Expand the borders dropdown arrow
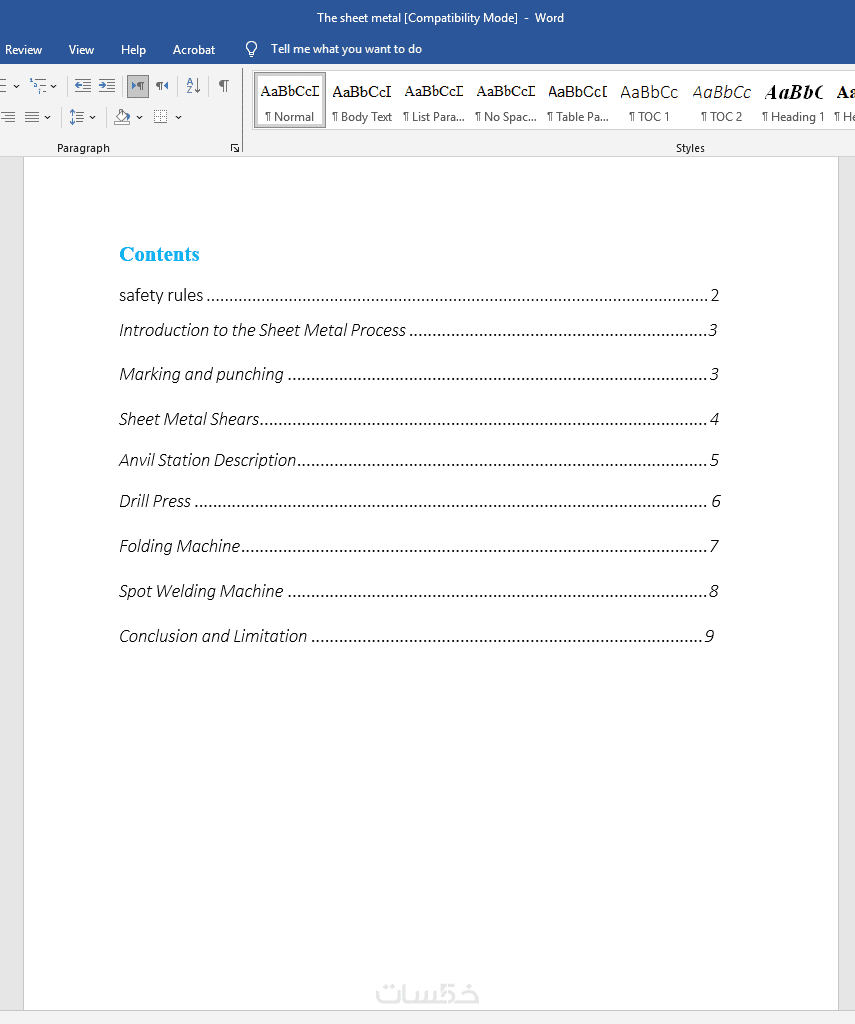The height and width of the screenshot is (1024, 855). (178, 118)
